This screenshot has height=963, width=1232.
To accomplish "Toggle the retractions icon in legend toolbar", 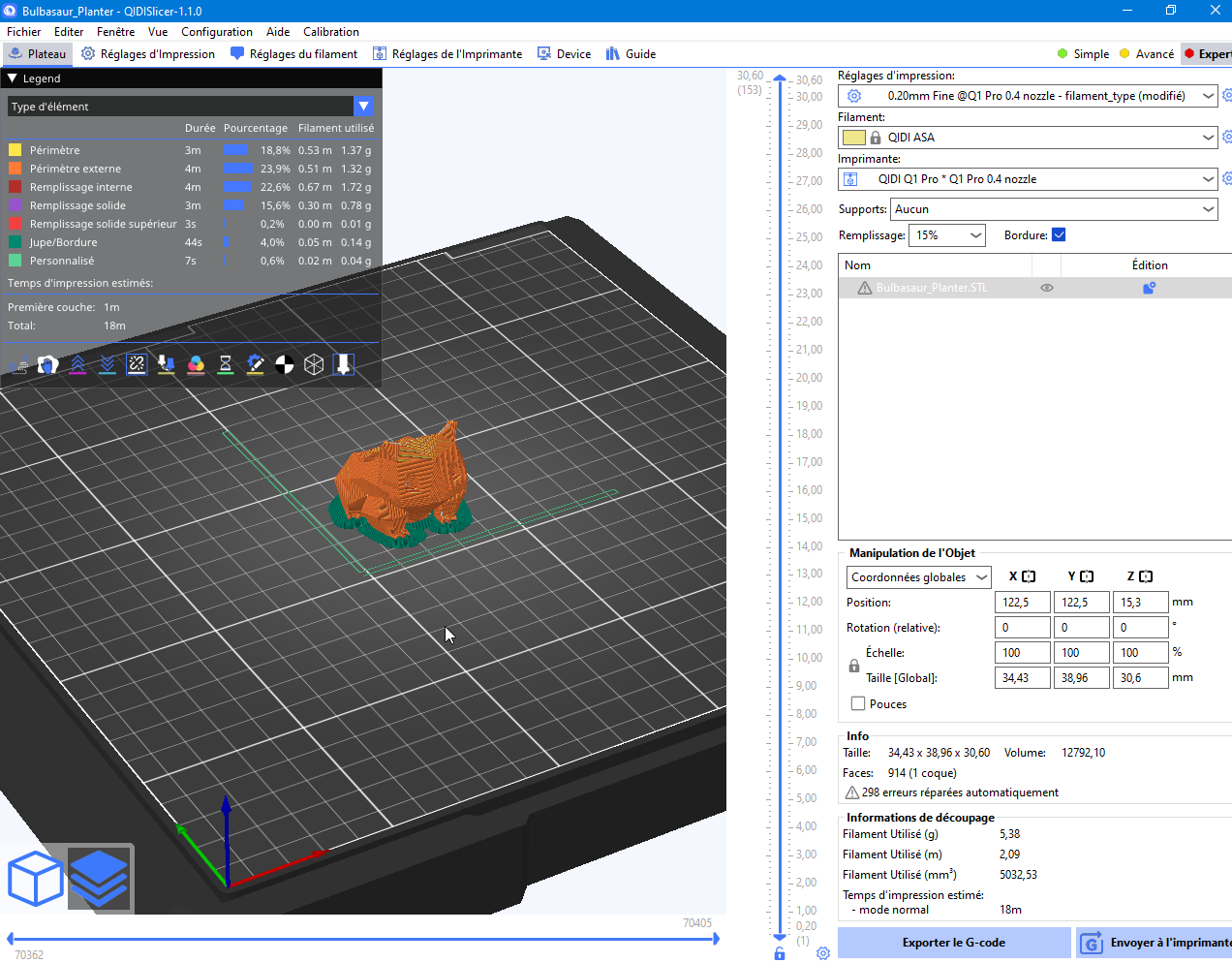I will (77, 364).
